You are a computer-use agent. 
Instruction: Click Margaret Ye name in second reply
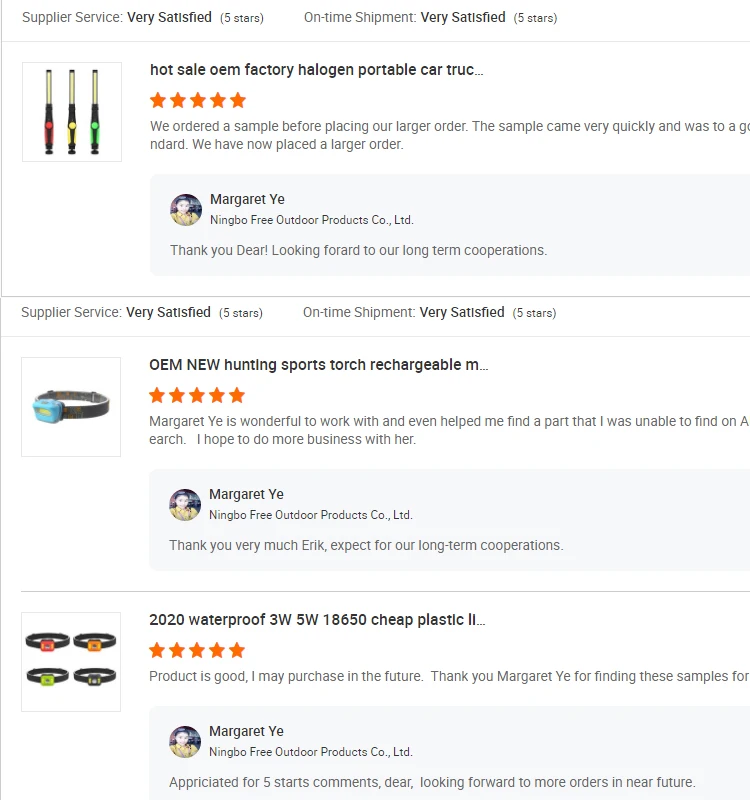coord(246,495)
